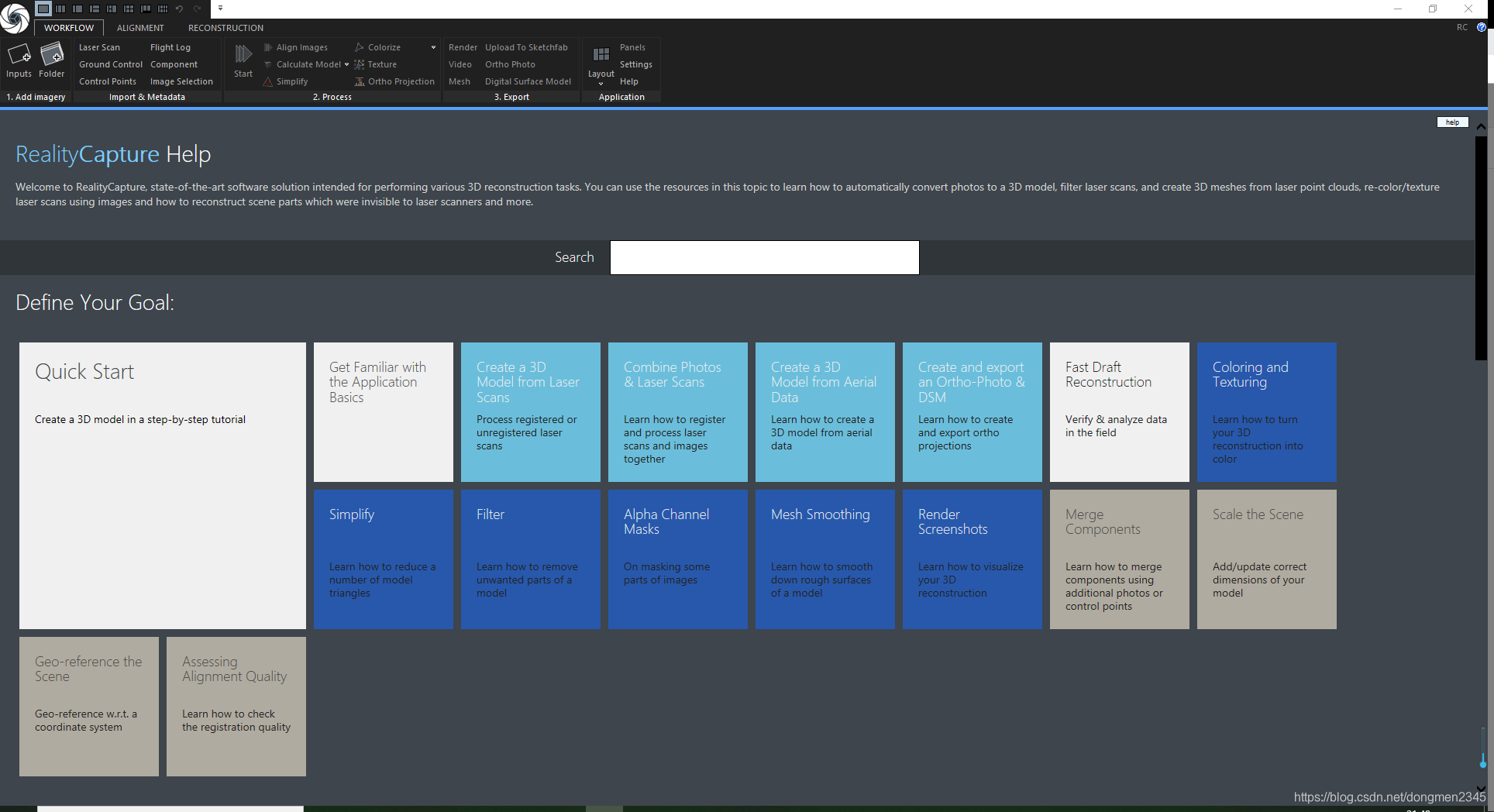Open Combine Photos & Laser Scans tile
The height and width of the screenshot is (812, 1494).
pos(678,412)
